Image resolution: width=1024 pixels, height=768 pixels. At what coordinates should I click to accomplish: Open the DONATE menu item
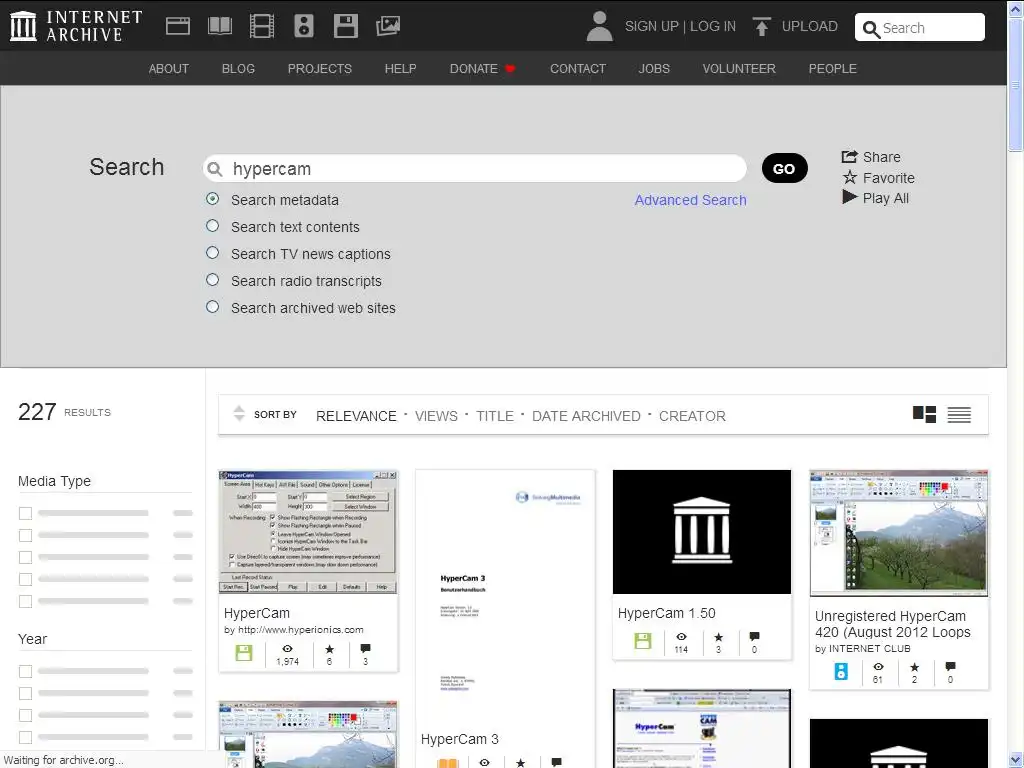click(x=482, y=69)
